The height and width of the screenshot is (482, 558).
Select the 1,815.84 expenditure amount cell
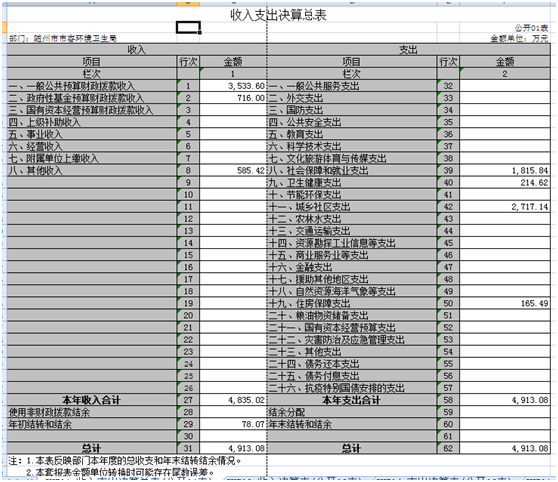505,171
